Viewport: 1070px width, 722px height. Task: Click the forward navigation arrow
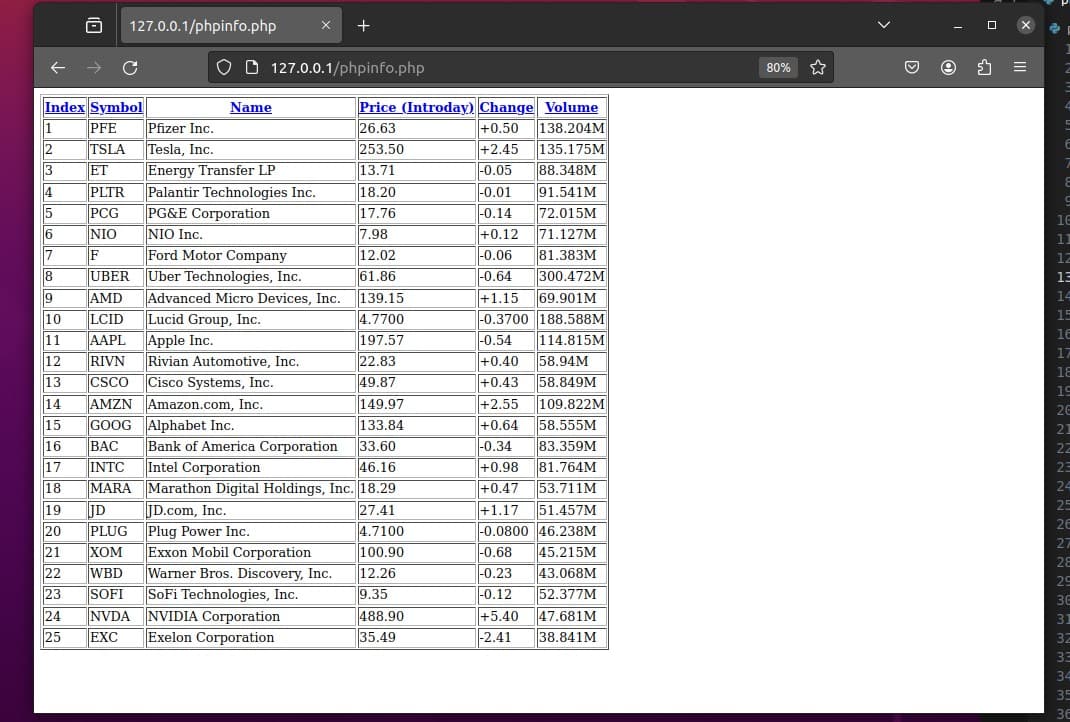coord(93,67)
